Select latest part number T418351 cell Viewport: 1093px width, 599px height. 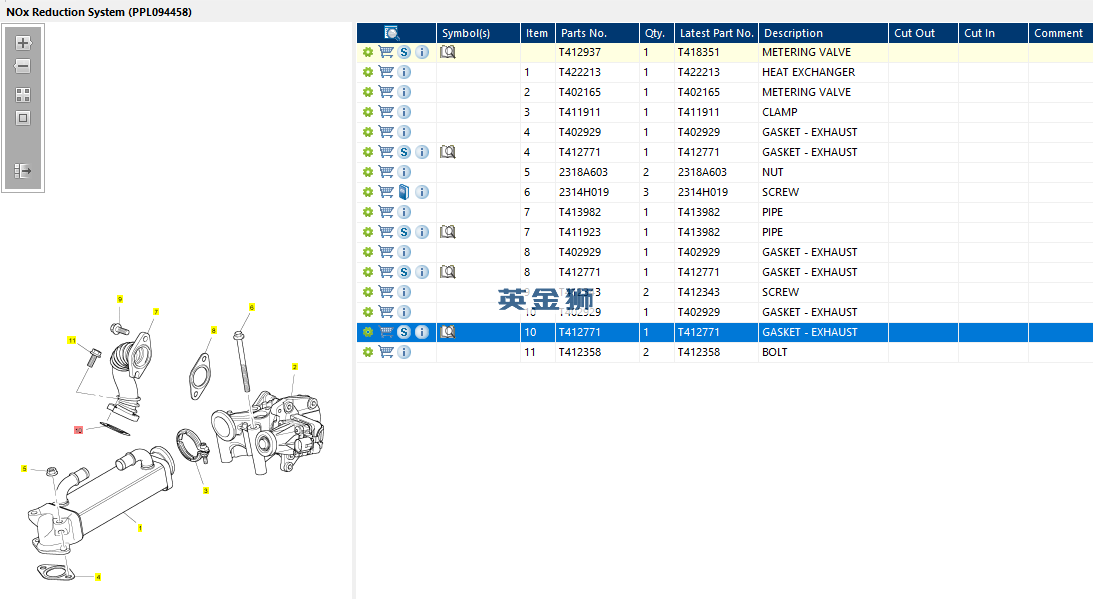click(x=717, y=52)
